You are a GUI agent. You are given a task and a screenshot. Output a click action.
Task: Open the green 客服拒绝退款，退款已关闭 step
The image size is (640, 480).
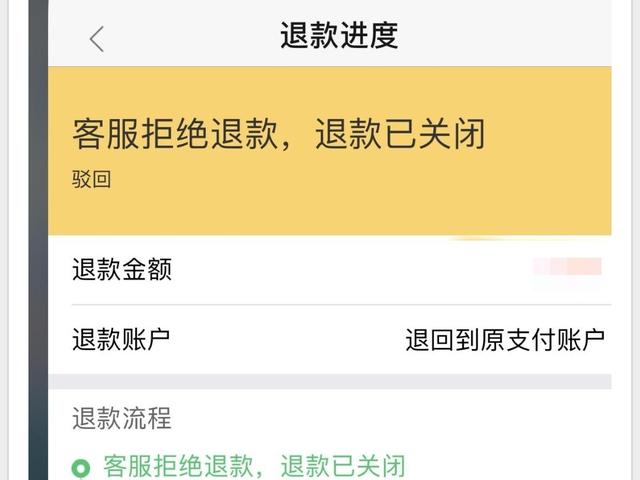click(x=254, y=466)
